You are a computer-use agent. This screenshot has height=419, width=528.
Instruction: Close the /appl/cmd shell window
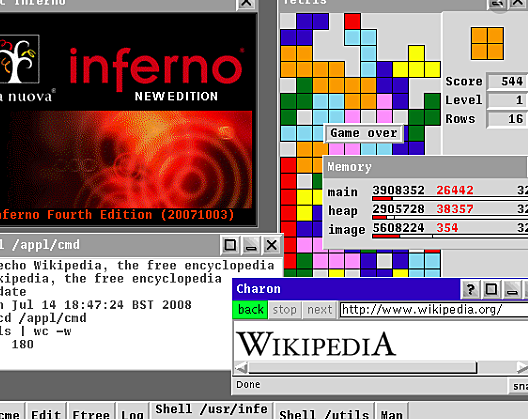click(272, 245)
